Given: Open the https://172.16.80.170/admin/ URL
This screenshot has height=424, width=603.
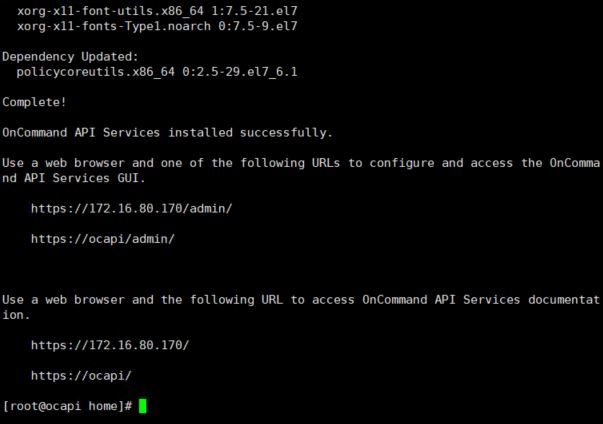Looking at the screenshot, I should click(x=132, y=208).
